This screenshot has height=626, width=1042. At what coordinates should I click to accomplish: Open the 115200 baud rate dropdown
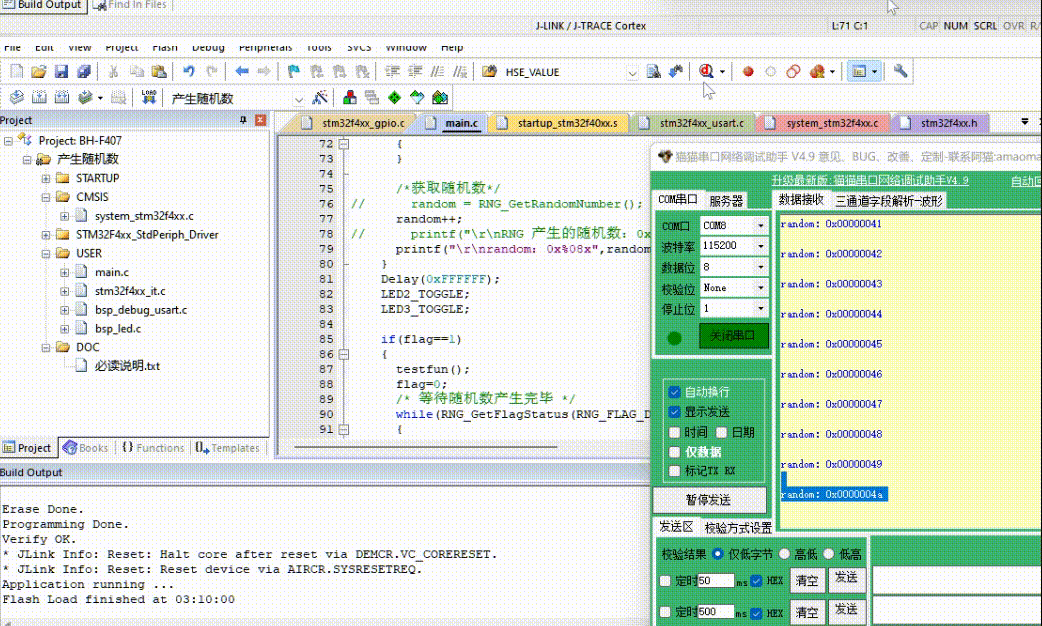[761, 246]
